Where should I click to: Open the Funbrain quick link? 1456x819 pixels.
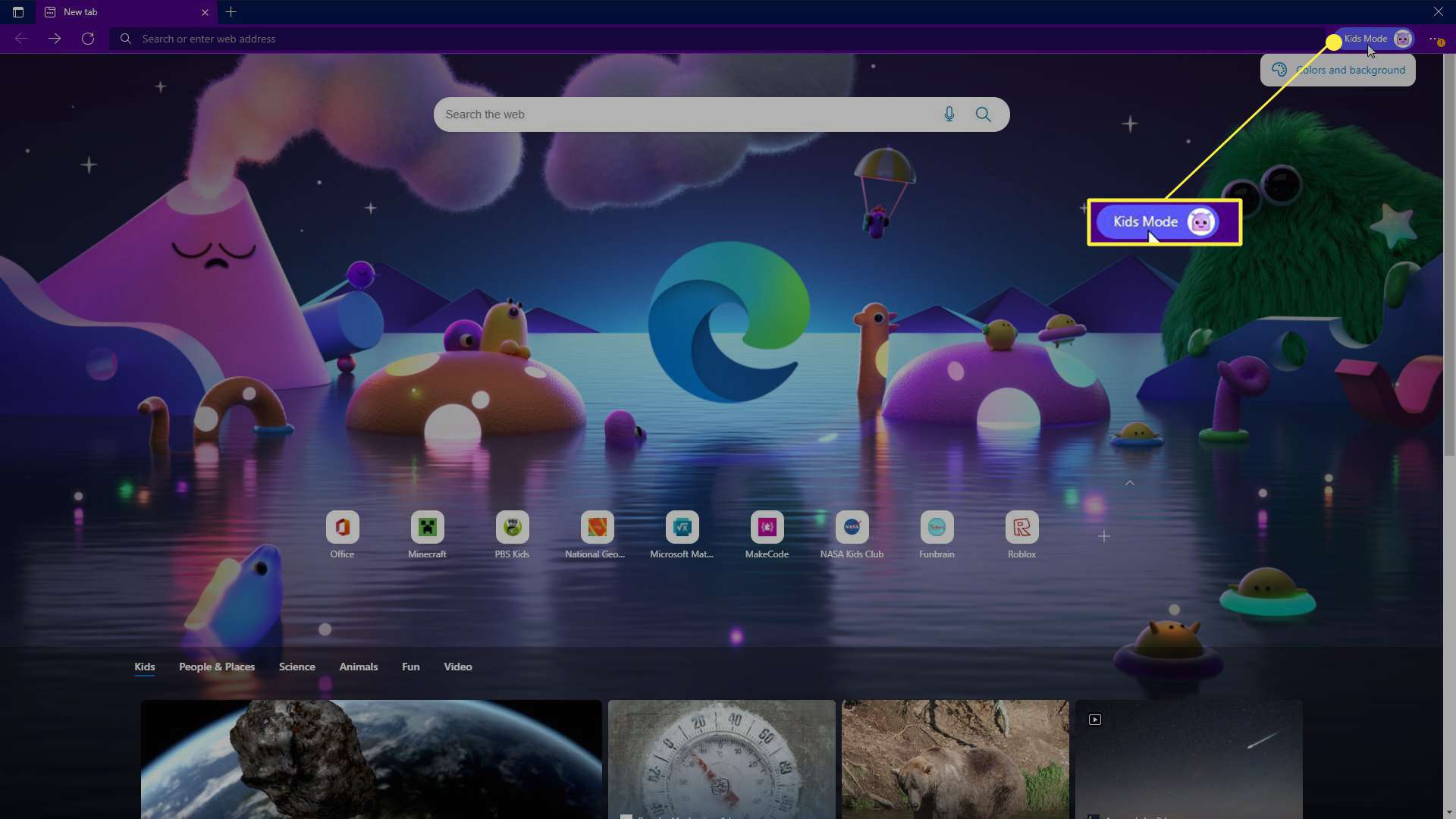(937, 535)
